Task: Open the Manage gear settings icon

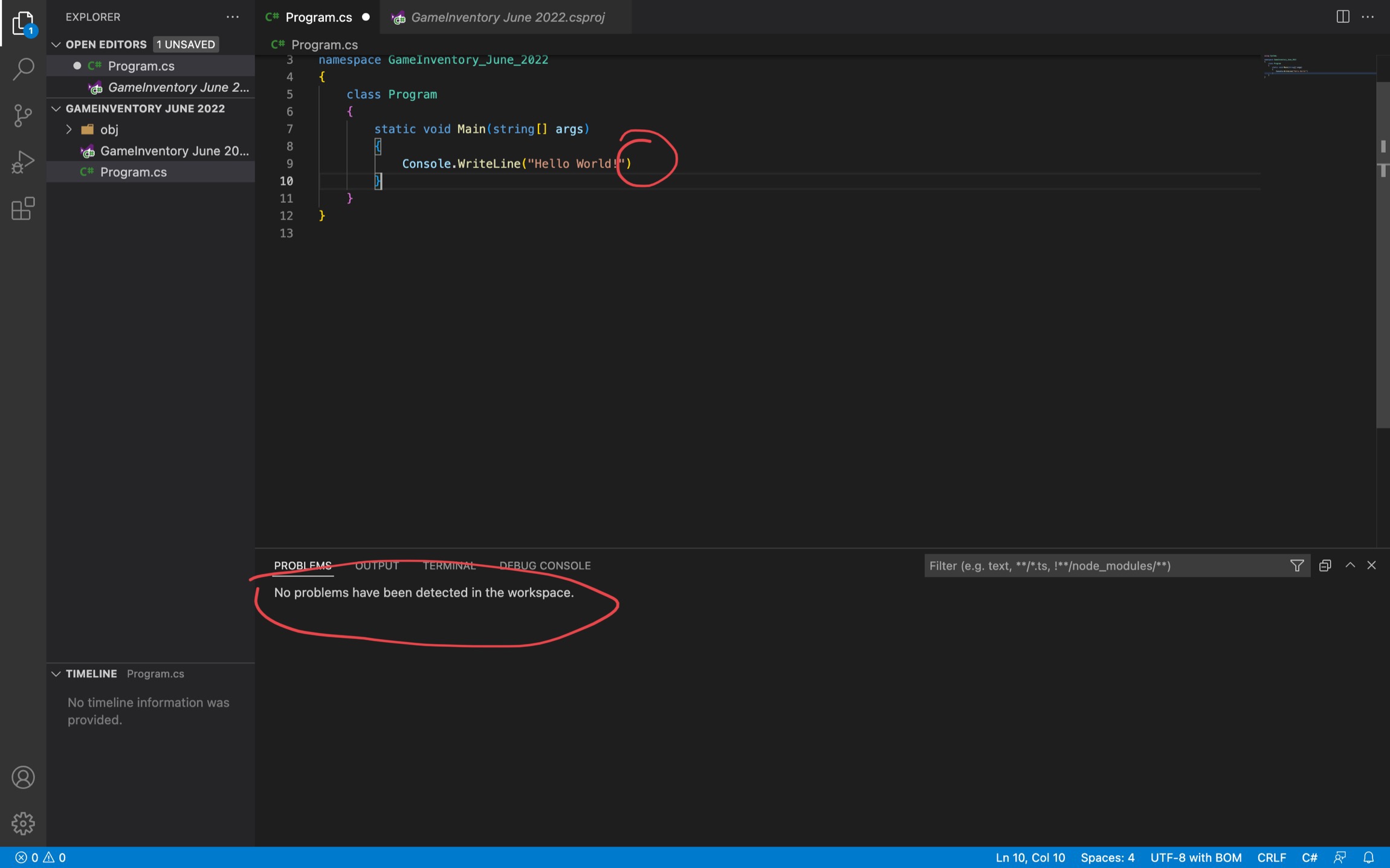Action: [23, 823]
